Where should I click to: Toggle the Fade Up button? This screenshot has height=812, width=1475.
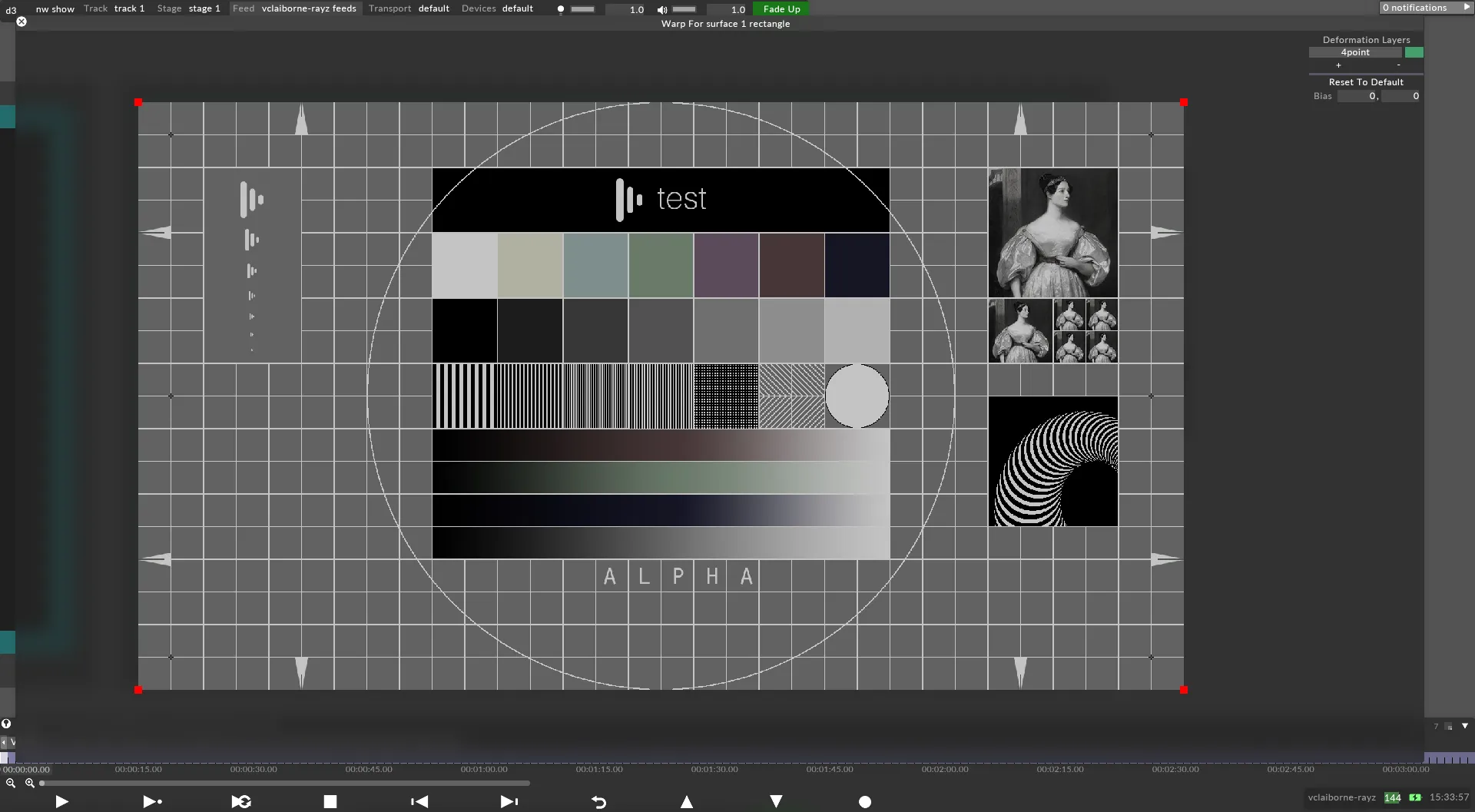point(781,8)
